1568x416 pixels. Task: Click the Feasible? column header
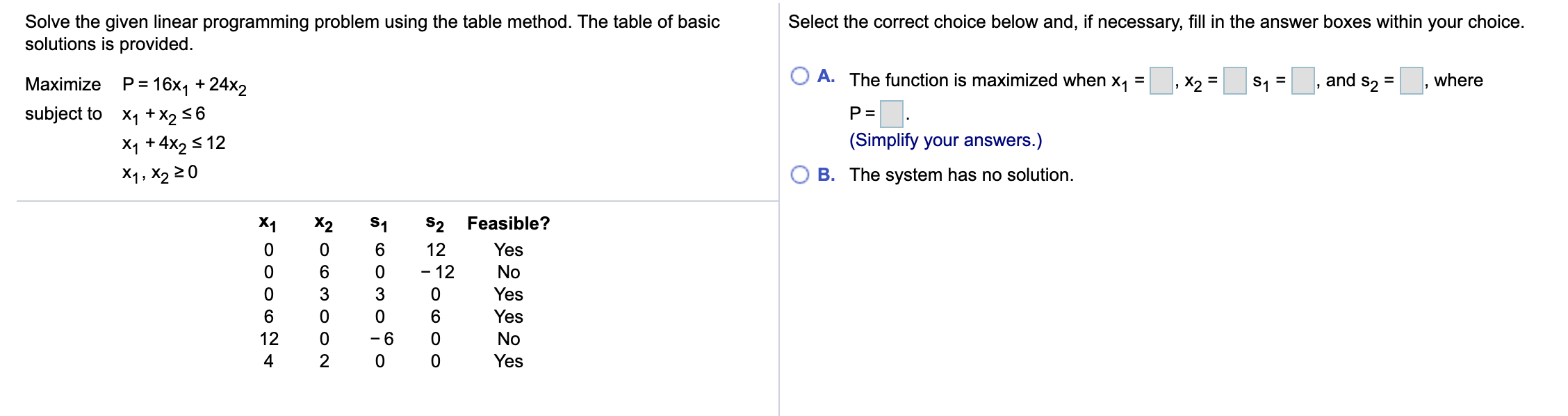[509, 224]
